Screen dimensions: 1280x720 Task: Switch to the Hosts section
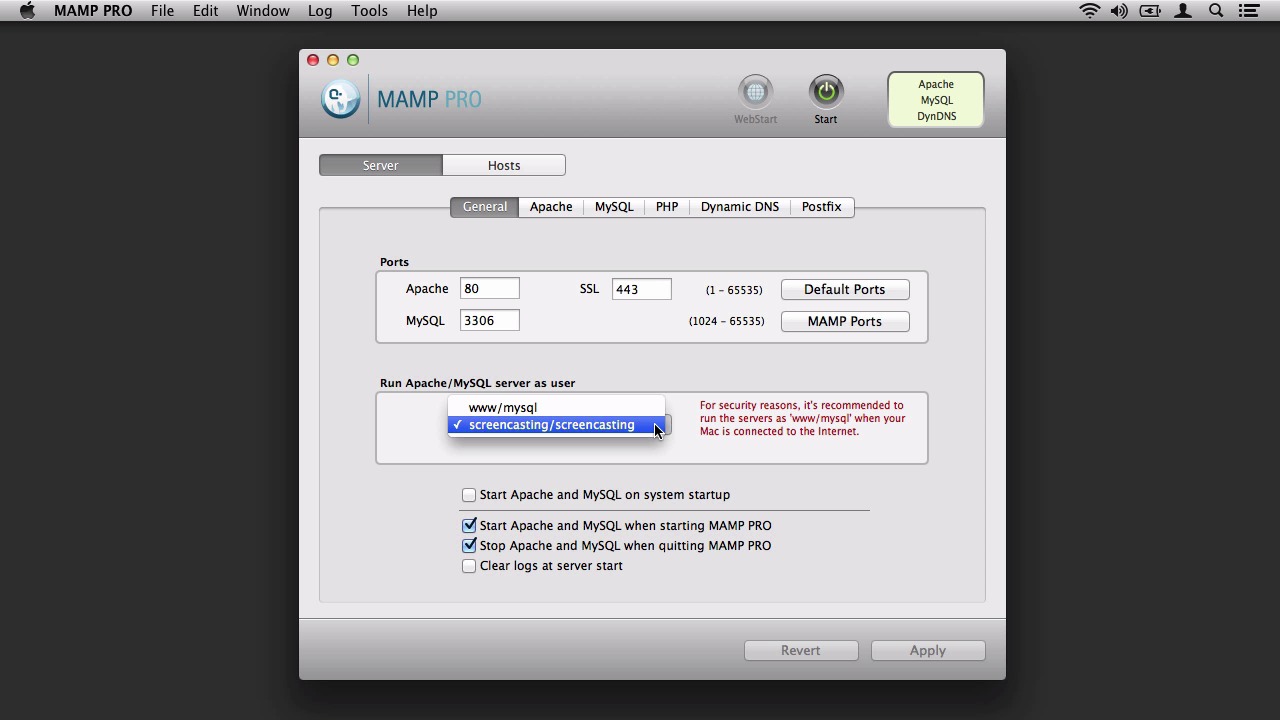(504, 165)
